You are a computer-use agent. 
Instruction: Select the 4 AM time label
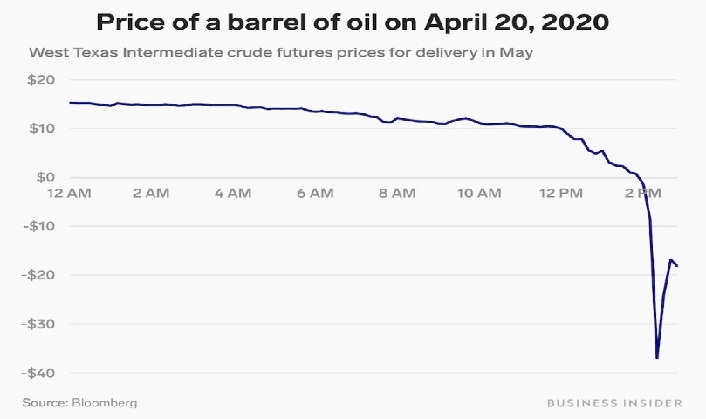232,192
